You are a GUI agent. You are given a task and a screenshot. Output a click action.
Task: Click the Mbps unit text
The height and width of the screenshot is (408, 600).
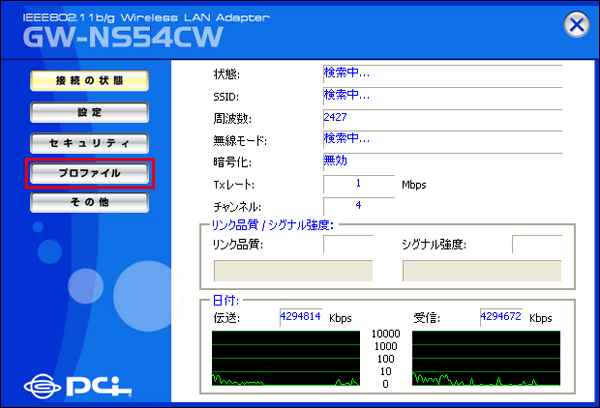[414, 185]
